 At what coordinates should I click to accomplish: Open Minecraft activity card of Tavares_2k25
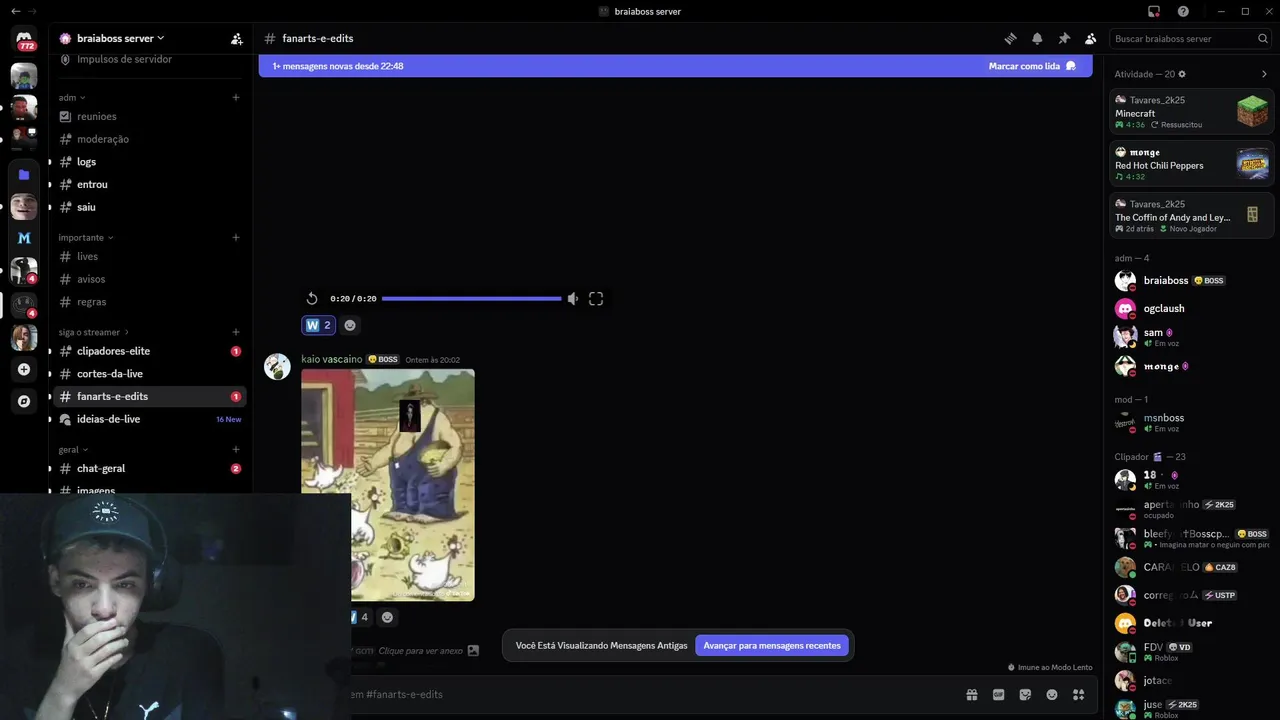(x=1191, y=111)
